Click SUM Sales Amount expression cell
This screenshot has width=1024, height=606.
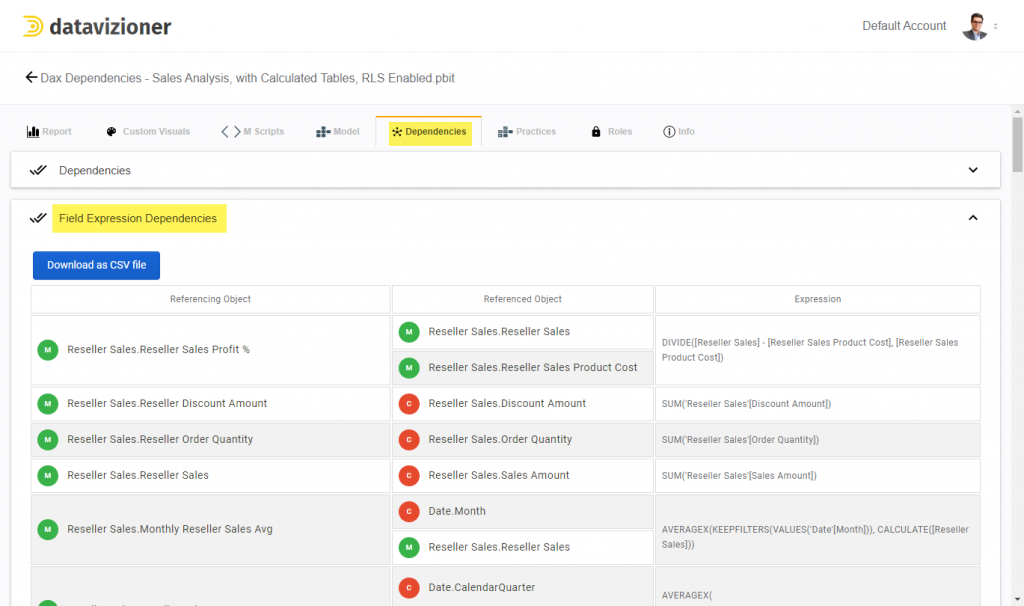[x=818, y=475]
